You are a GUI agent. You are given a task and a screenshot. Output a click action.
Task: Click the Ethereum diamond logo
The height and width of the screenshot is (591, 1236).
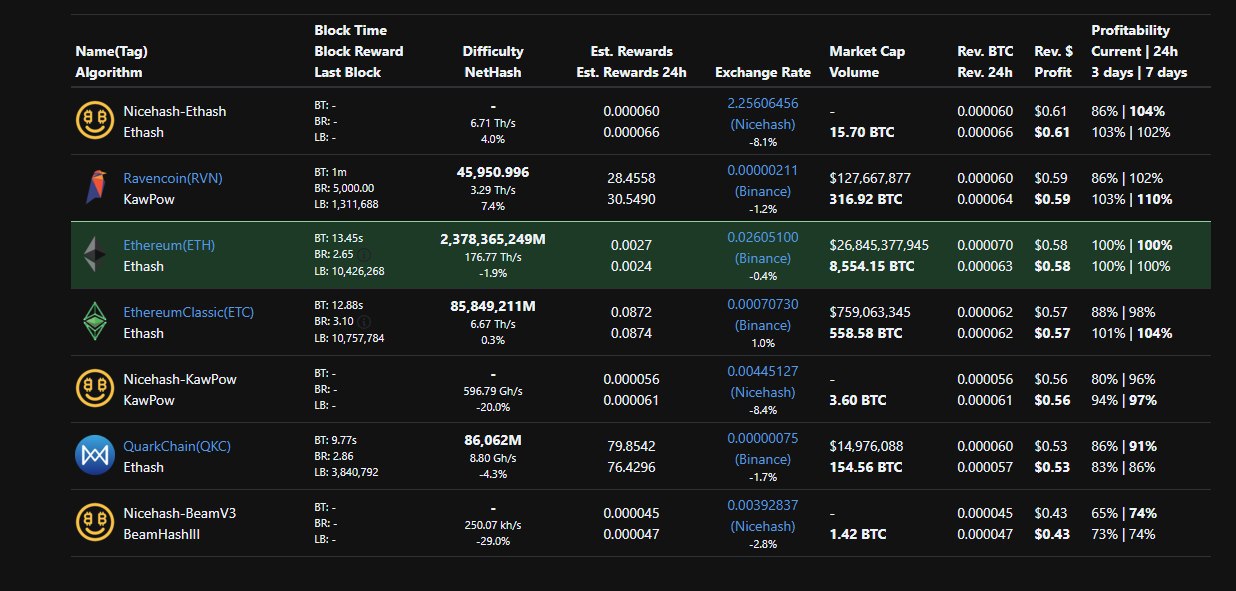[x=95, y=255]
